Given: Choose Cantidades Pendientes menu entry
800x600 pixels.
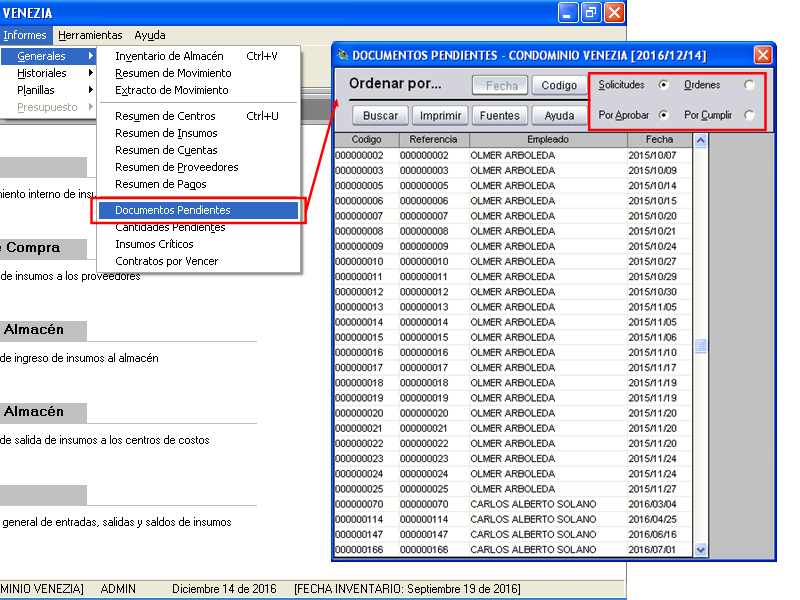Looking at the screenshot, I should coord(198,227).
